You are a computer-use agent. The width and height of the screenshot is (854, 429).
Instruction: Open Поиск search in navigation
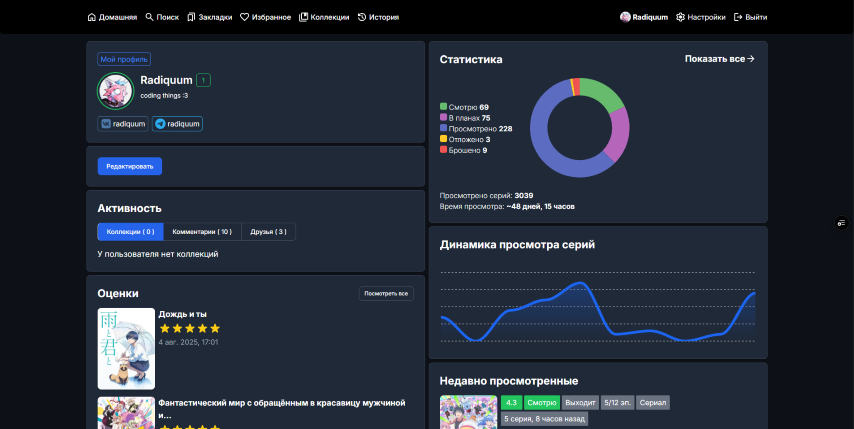[162, 17]
